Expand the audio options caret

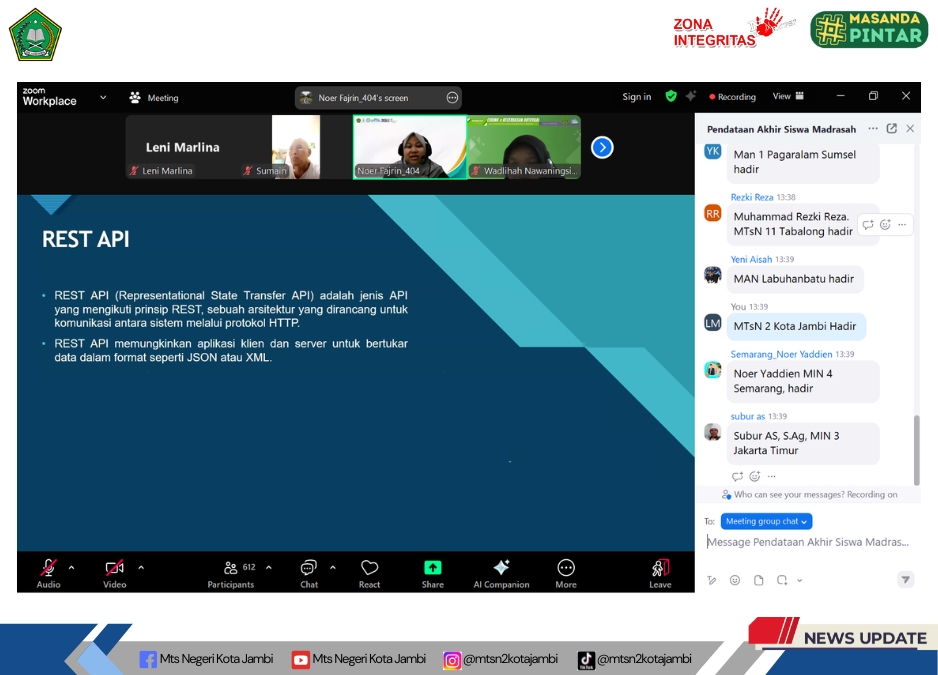pos(71,567)
